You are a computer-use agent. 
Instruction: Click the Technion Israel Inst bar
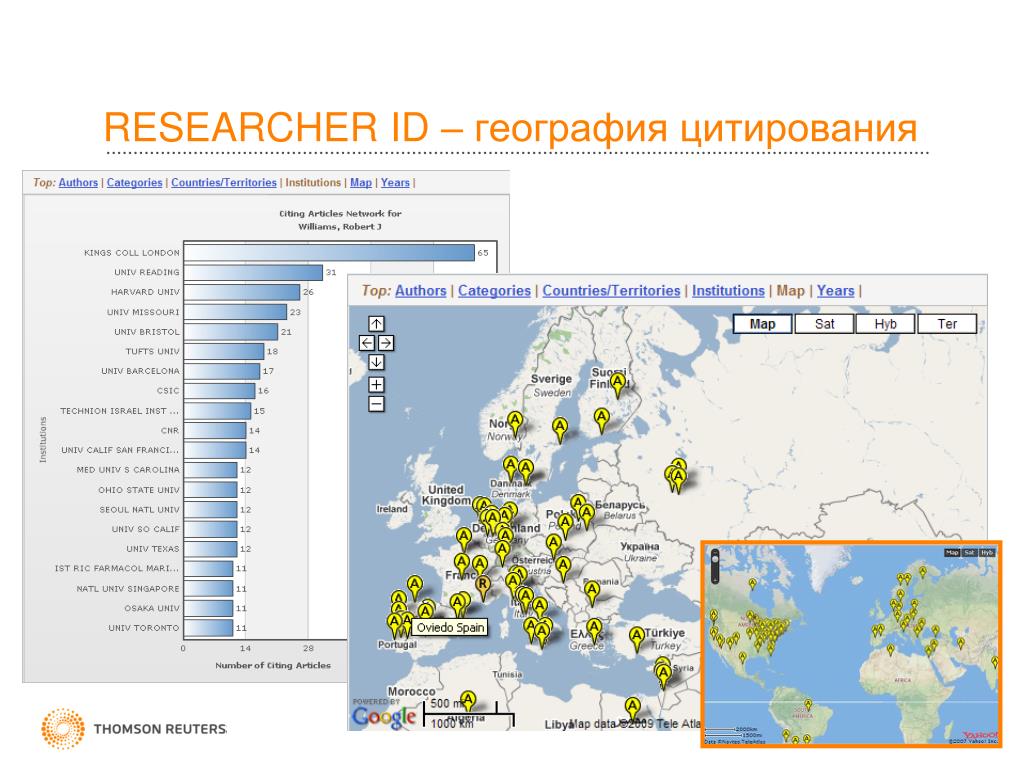coord(217,411)
